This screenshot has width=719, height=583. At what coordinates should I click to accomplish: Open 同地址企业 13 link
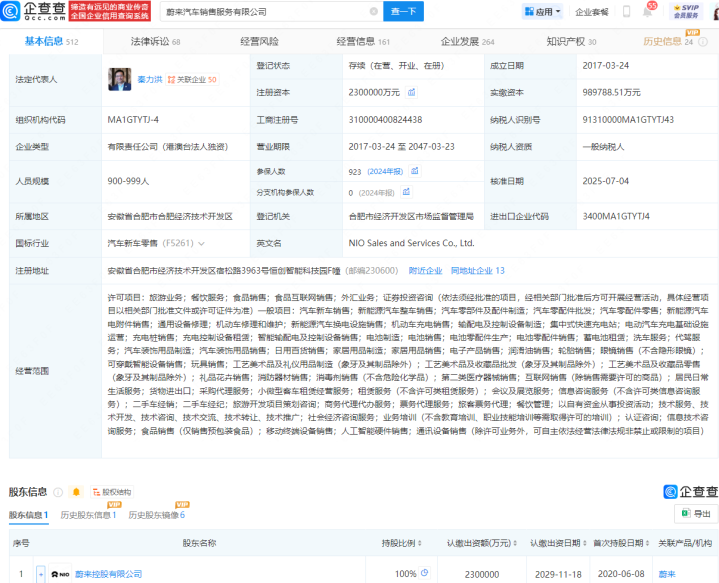(x=477, y=271)
